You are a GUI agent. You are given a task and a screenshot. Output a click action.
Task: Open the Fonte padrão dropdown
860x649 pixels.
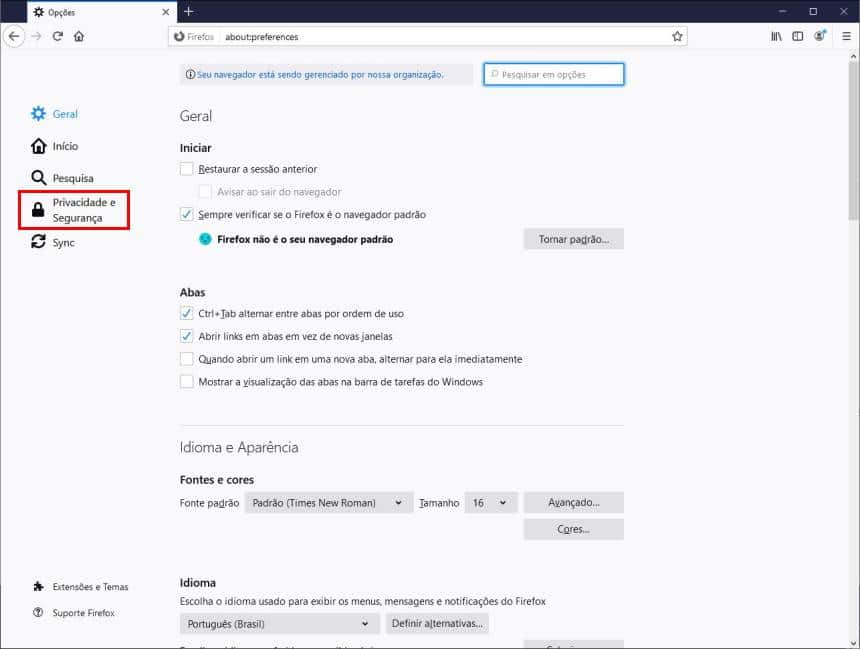[x=329, y=503]
